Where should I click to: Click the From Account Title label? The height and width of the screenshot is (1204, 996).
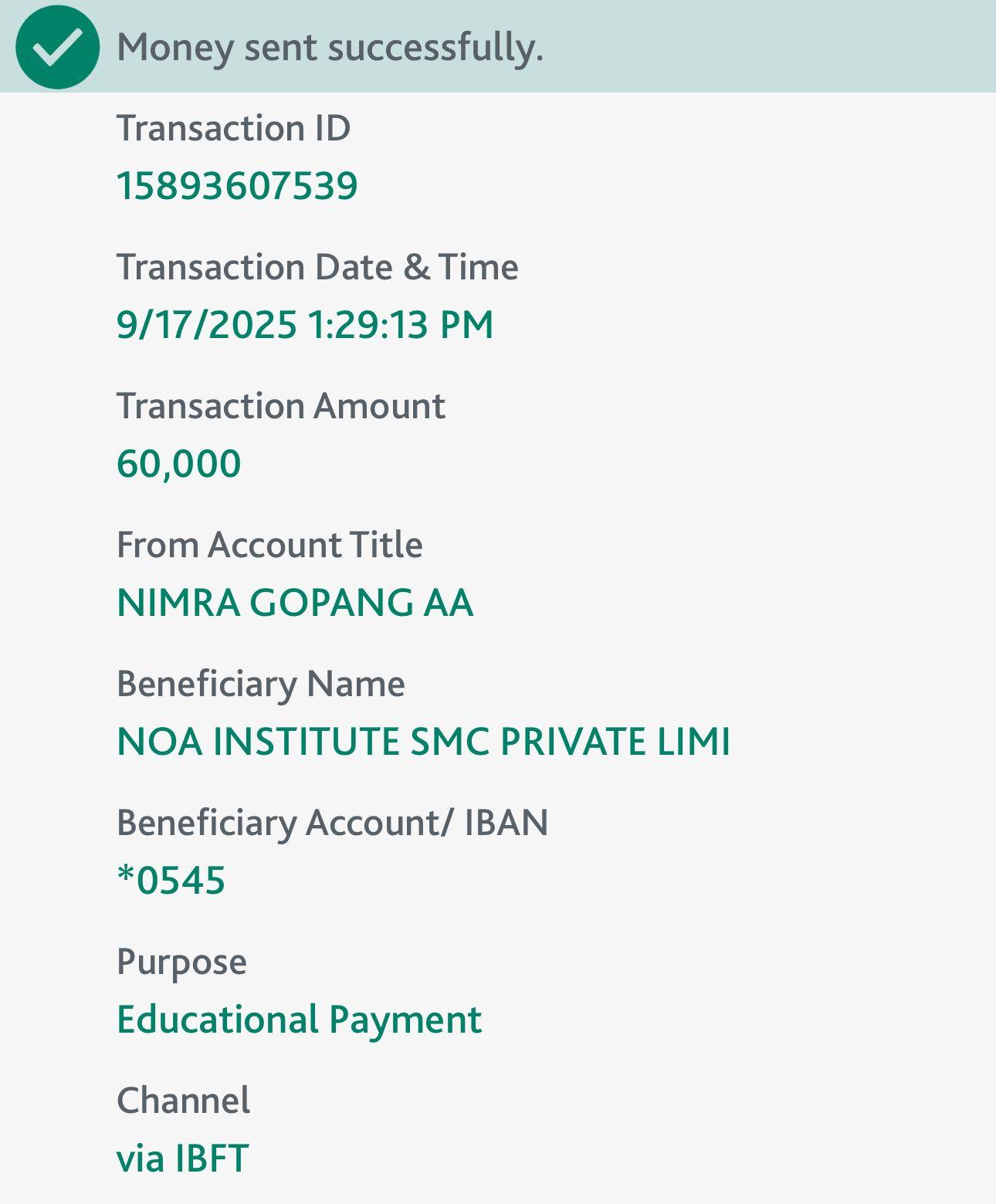[x=269, y=545]
